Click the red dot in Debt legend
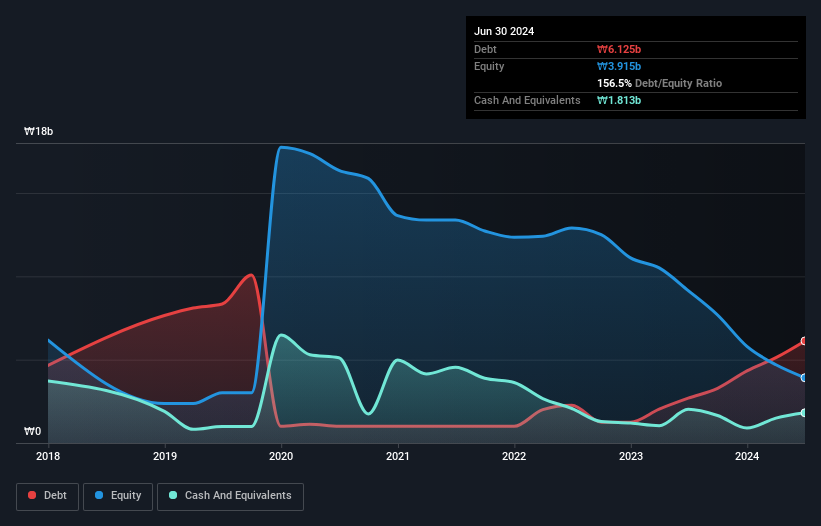Viewport: 821px width, 526px height. pyautogui.click(x=32, y=495)
